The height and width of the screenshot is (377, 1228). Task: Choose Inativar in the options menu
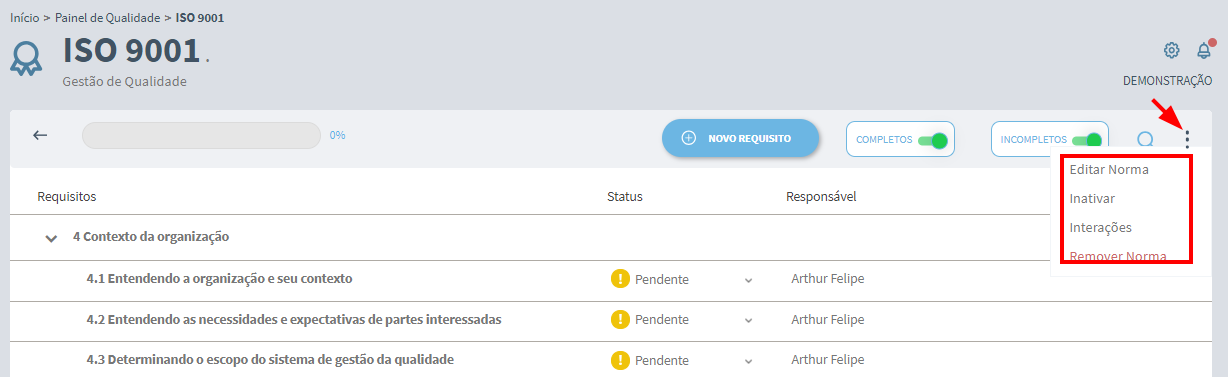coord(1092,198)
